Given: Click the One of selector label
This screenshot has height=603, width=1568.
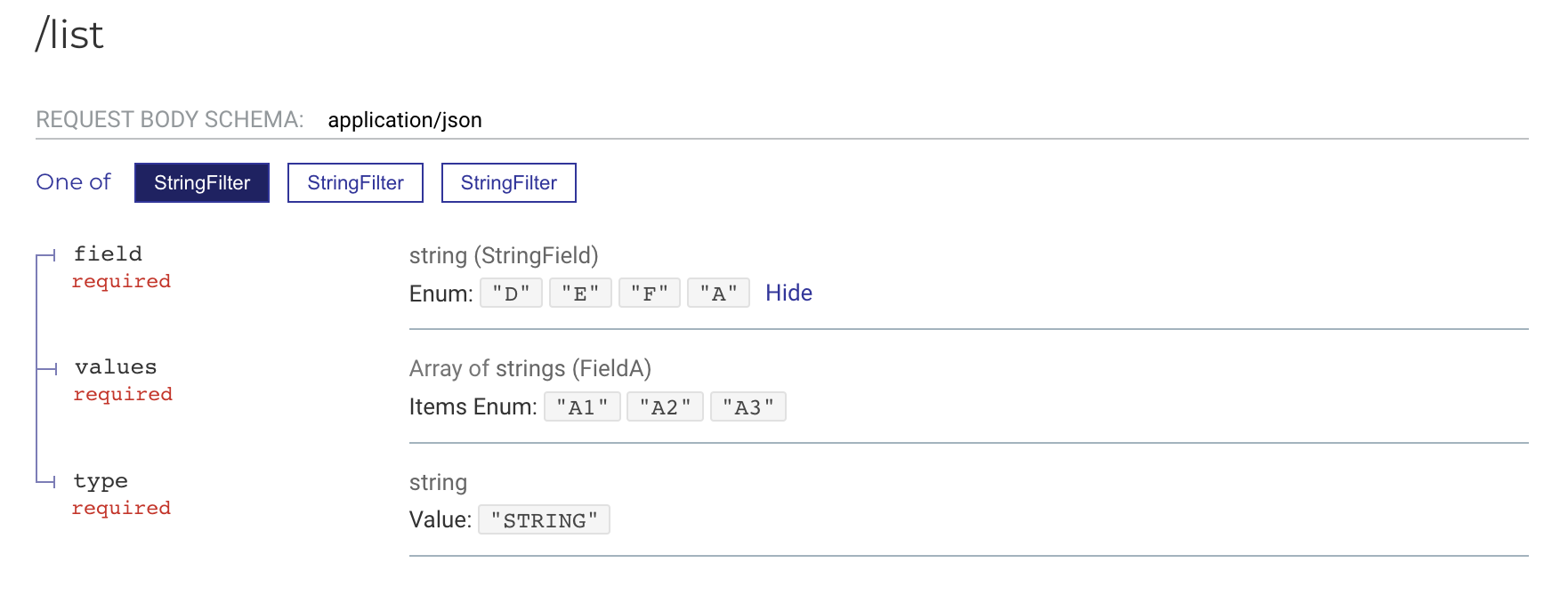Looking at the screenshot, I should coord(72,182).
